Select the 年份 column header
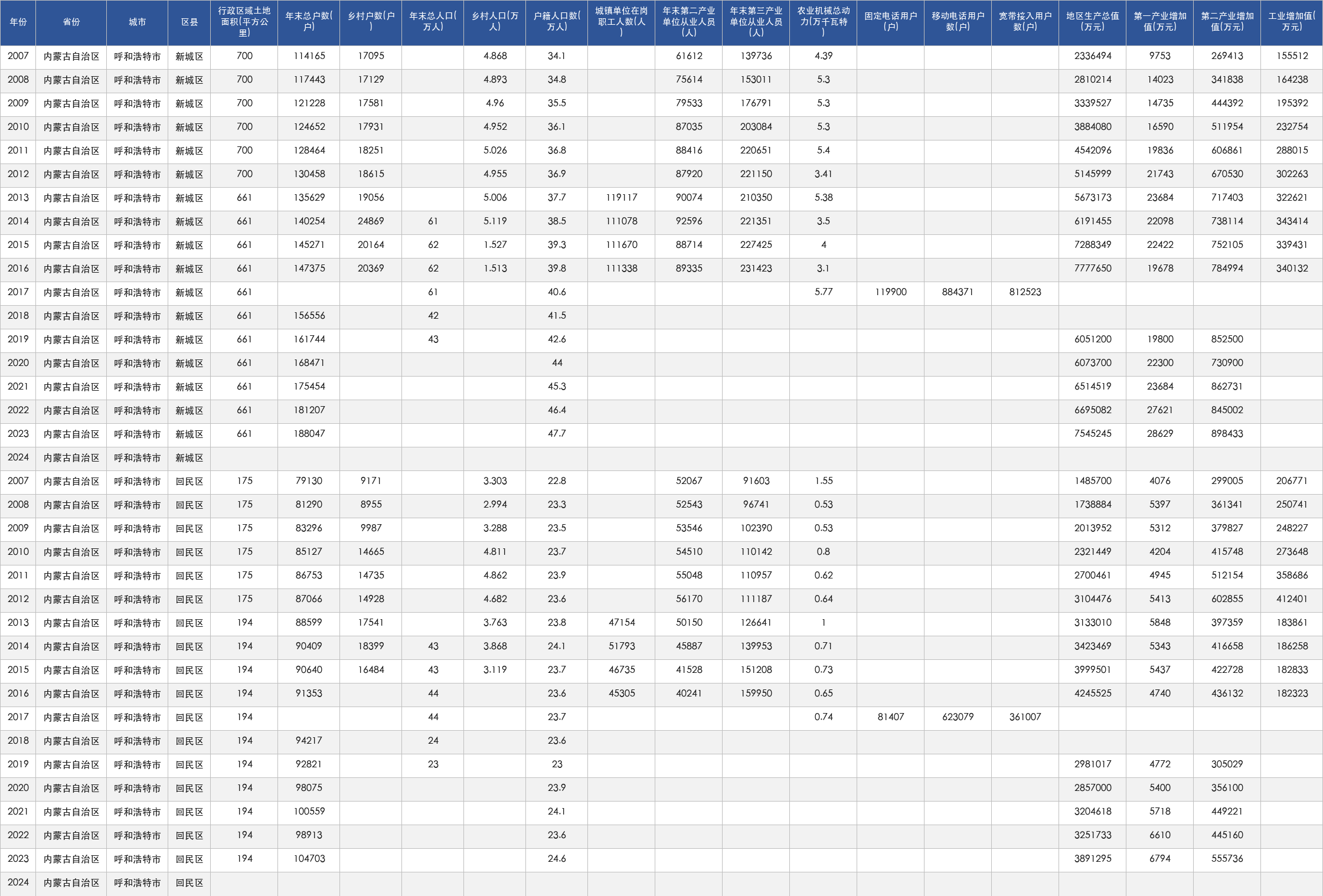 (x=18, y=22)
